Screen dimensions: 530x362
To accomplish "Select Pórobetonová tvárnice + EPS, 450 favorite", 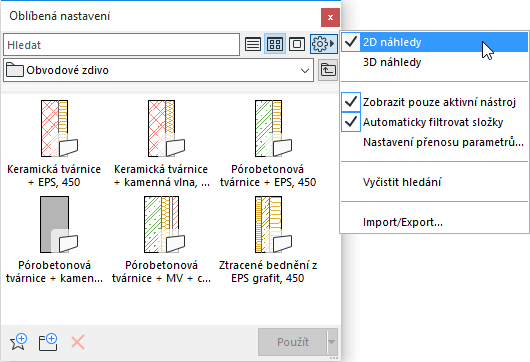I will point(268,144).
